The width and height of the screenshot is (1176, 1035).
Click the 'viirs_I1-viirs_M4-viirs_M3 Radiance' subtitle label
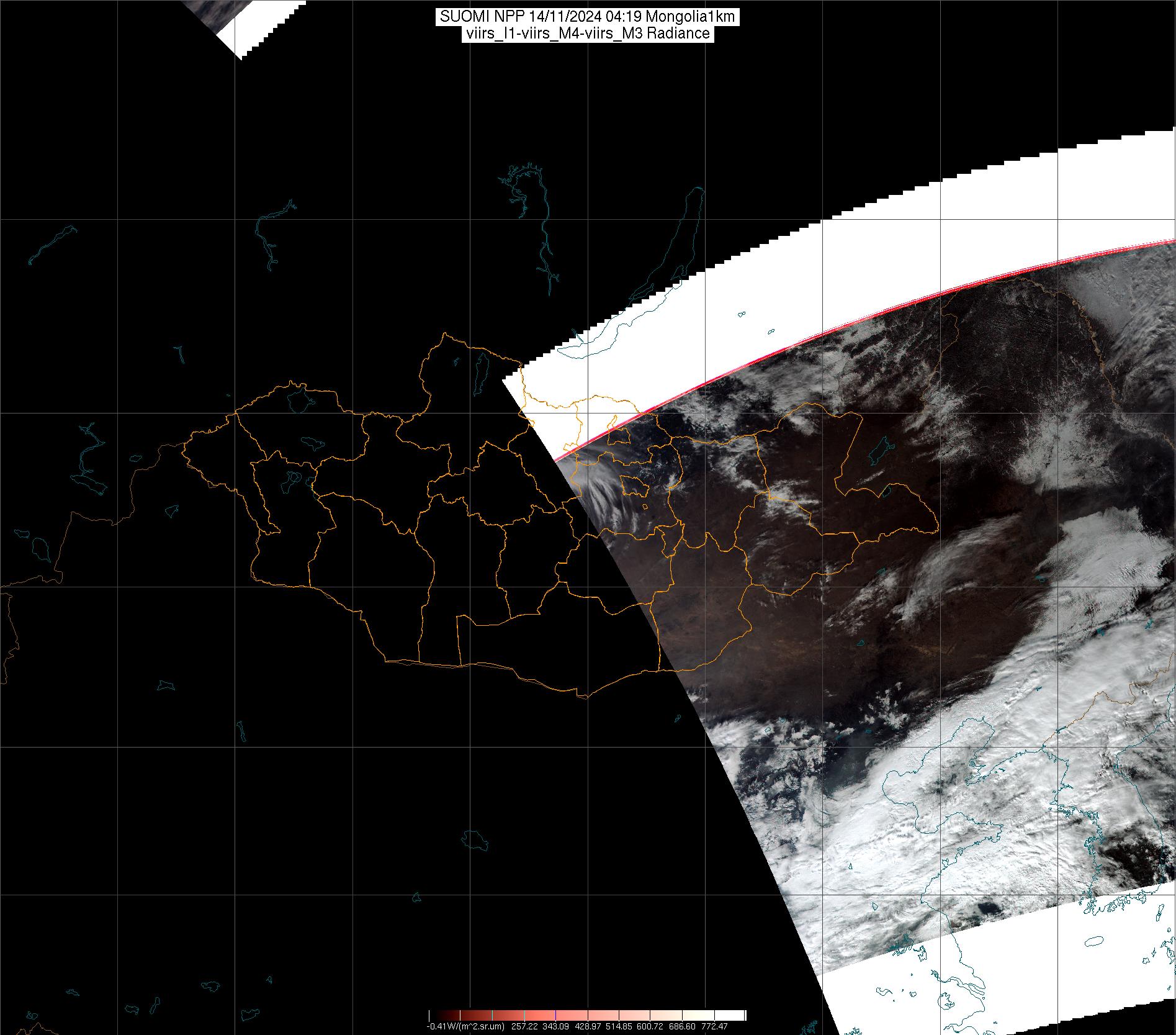click(x=587, y=34)
